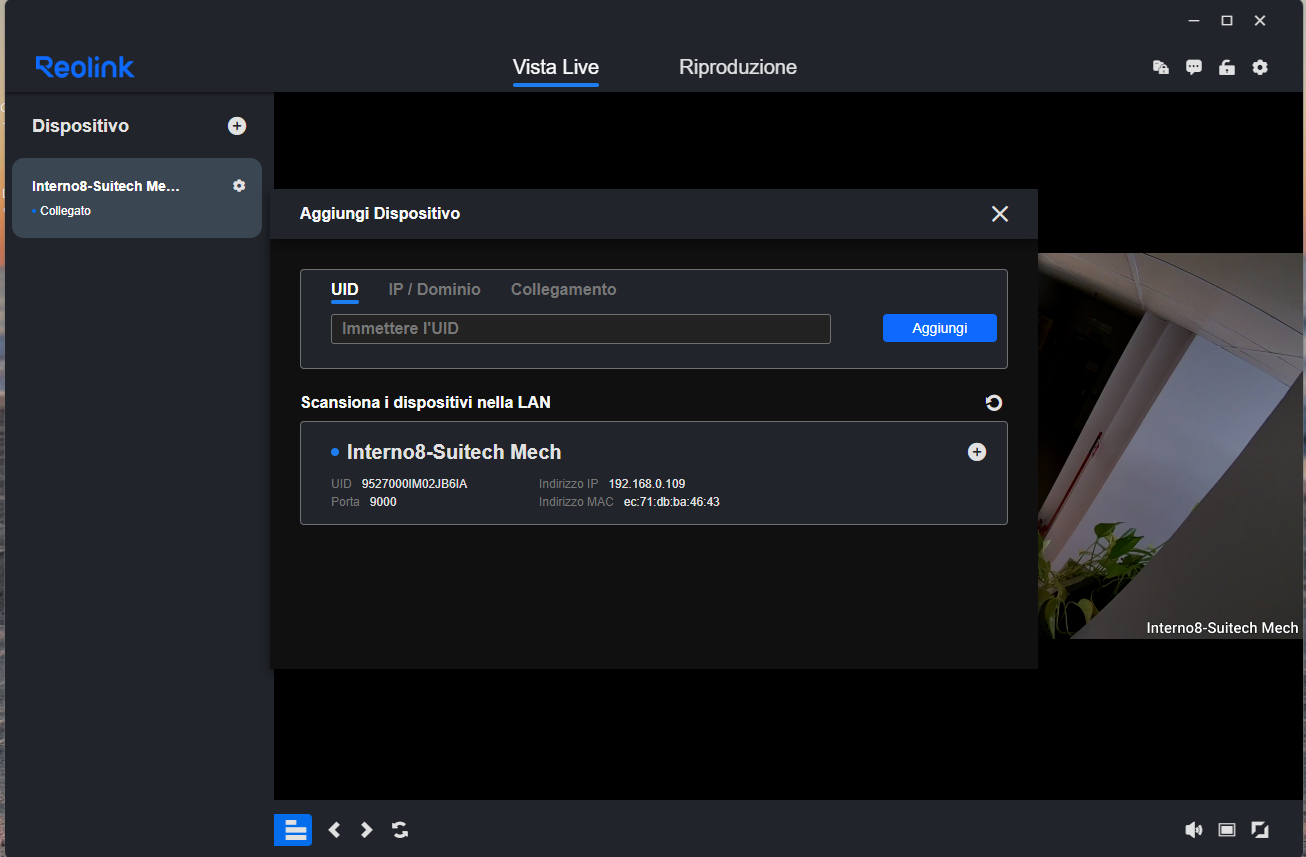Click the Immettere l'UID input field

[x=580, y=329]
